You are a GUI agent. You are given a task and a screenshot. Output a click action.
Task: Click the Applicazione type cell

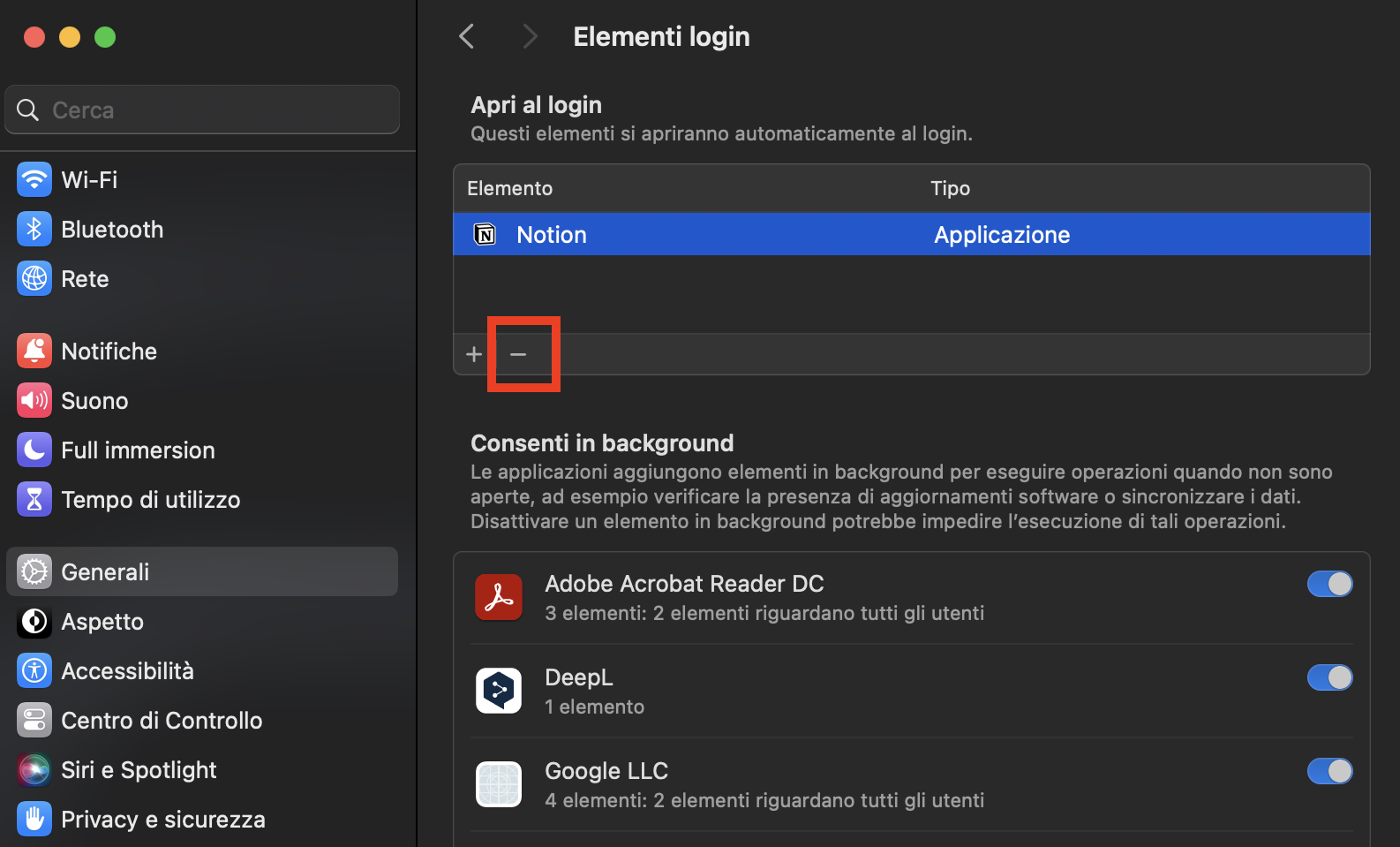coord(1002,235)
